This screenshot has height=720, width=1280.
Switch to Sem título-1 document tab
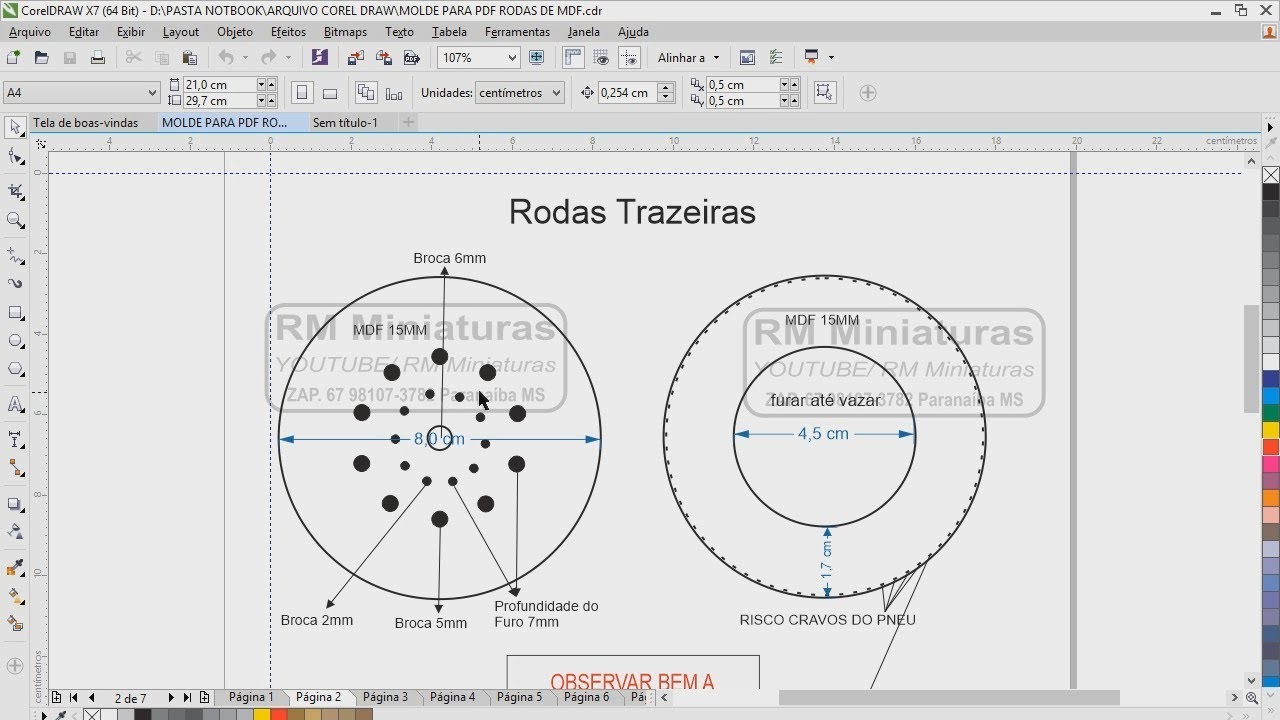coord(345,123)
